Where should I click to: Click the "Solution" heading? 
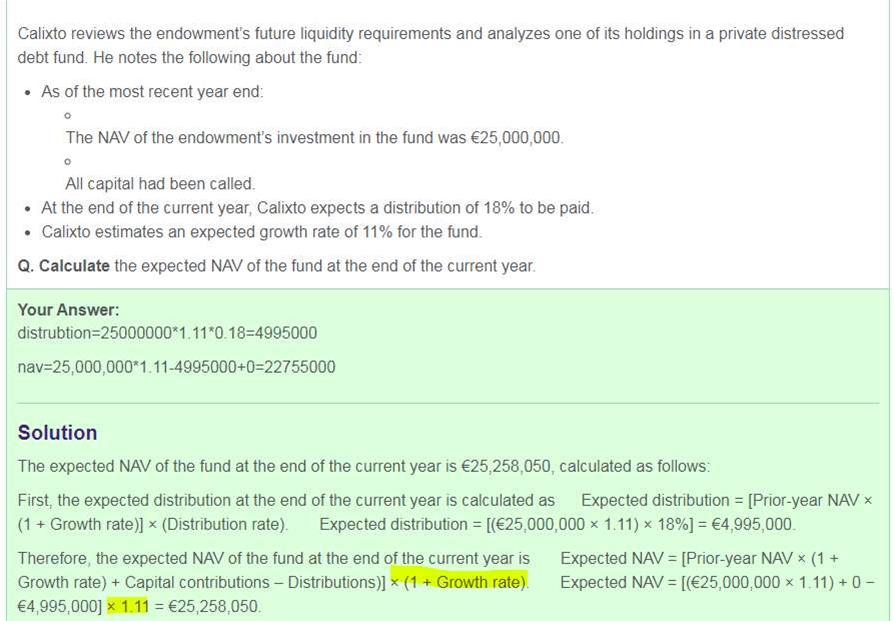click(57, 433)
